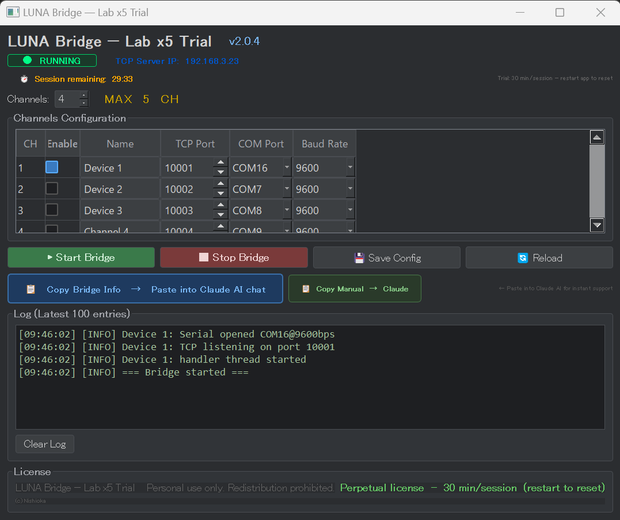Decrease TCP port 10003 with down arrow
This screenshot has width=620, height=520.
(x=221, y=215)
